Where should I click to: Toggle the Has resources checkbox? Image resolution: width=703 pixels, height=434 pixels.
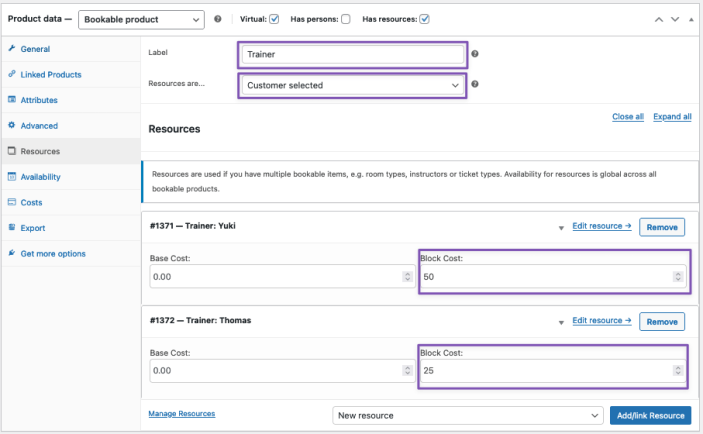coord(425,19)
